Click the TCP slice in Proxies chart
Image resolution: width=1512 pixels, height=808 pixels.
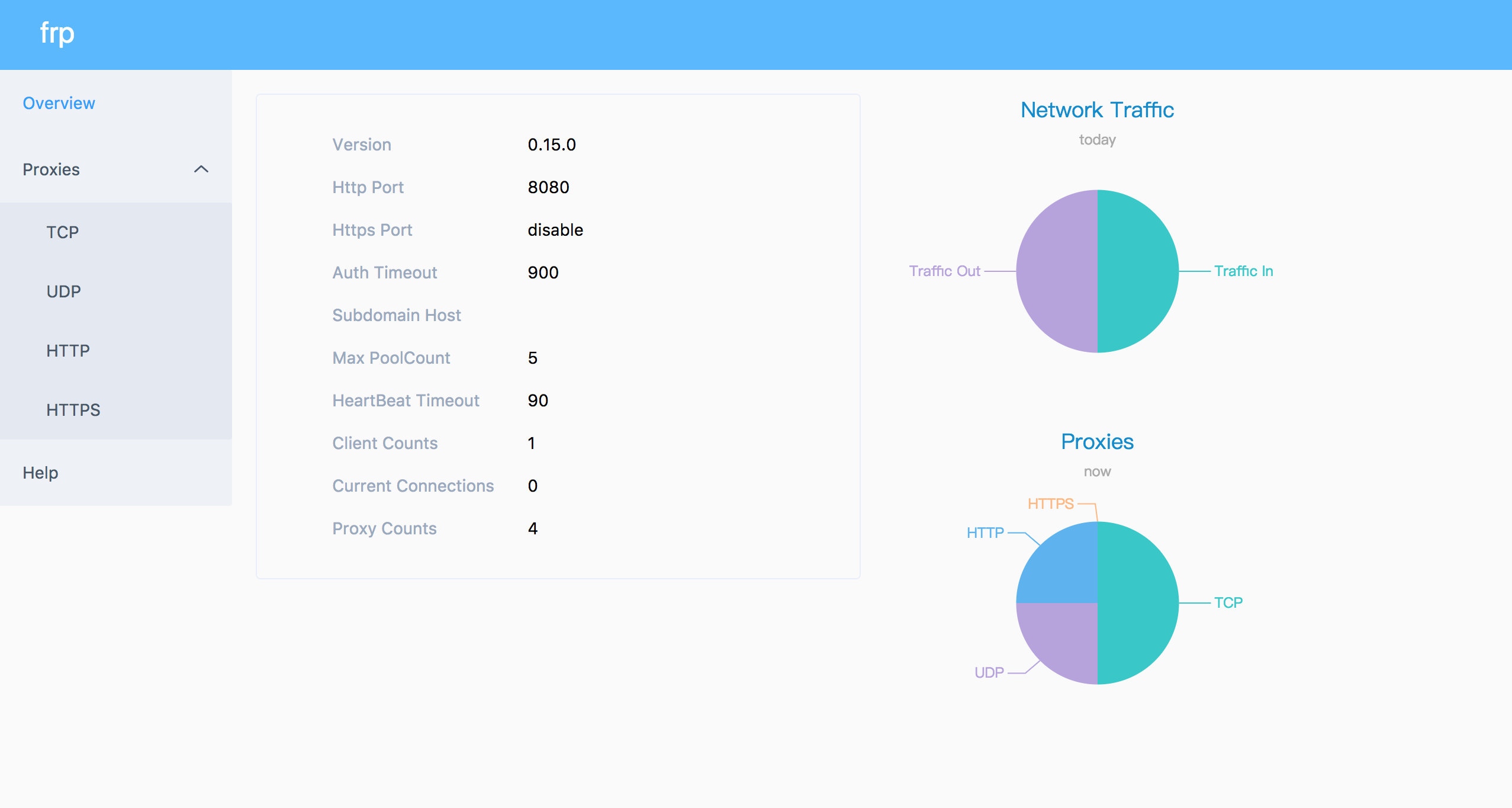point(1138,603)
